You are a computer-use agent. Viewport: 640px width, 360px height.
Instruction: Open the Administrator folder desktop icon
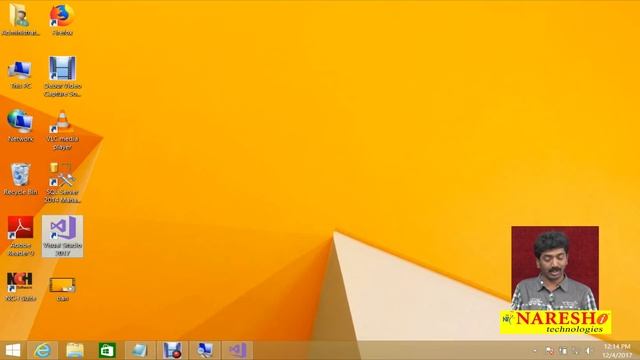(20, 19)
